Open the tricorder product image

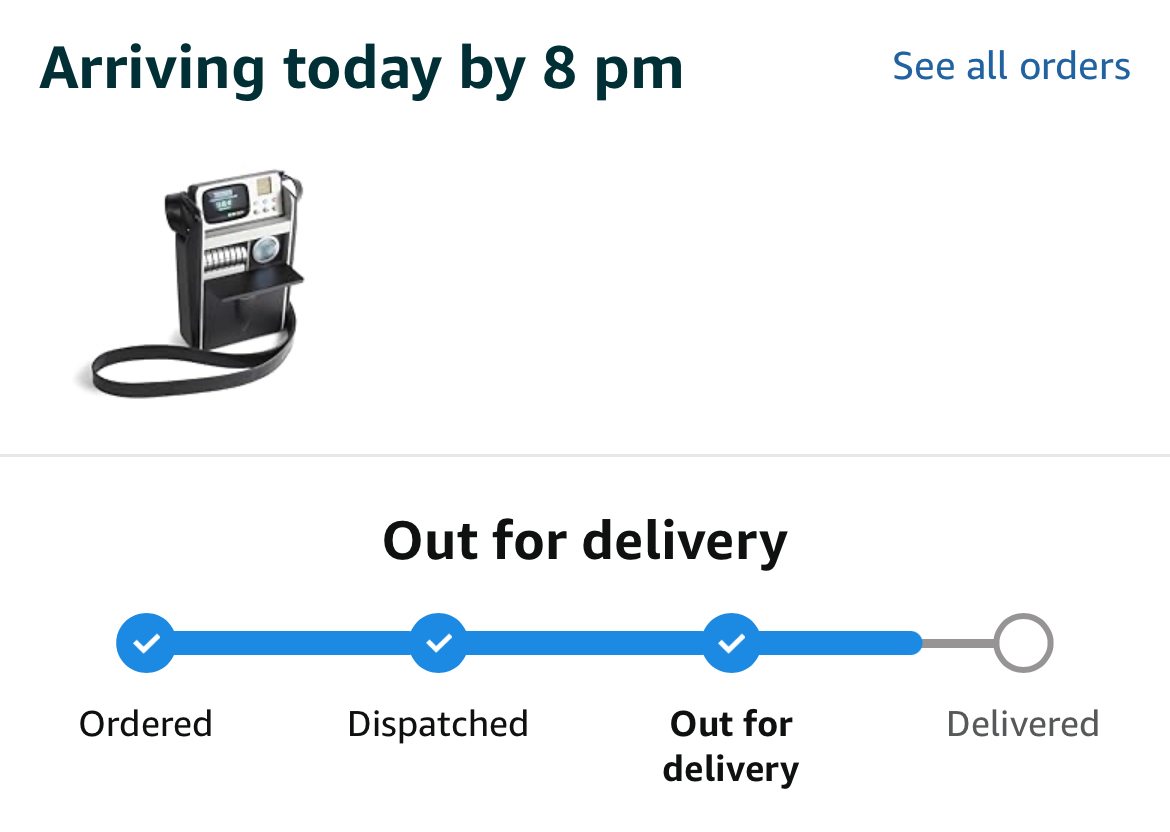tap(194, 284)
